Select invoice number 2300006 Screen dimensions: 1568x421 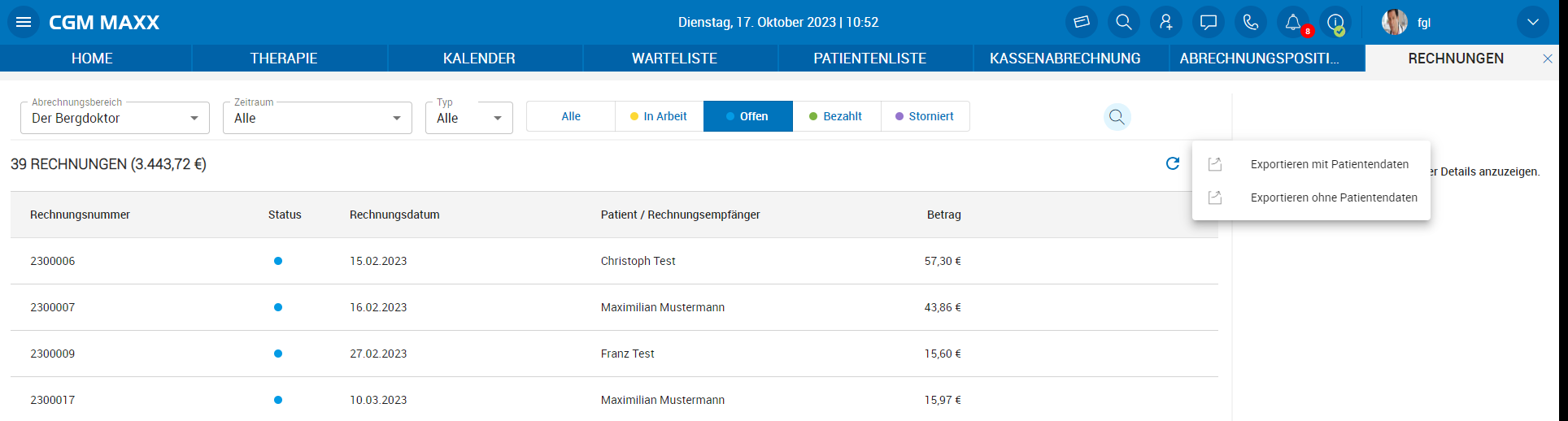click(x=53, y=261)
